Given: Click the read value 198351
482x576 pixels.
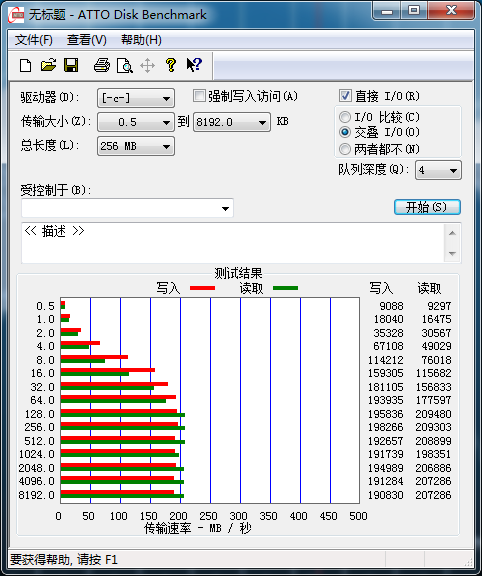Looking at the screenshot, I should 433,454.
